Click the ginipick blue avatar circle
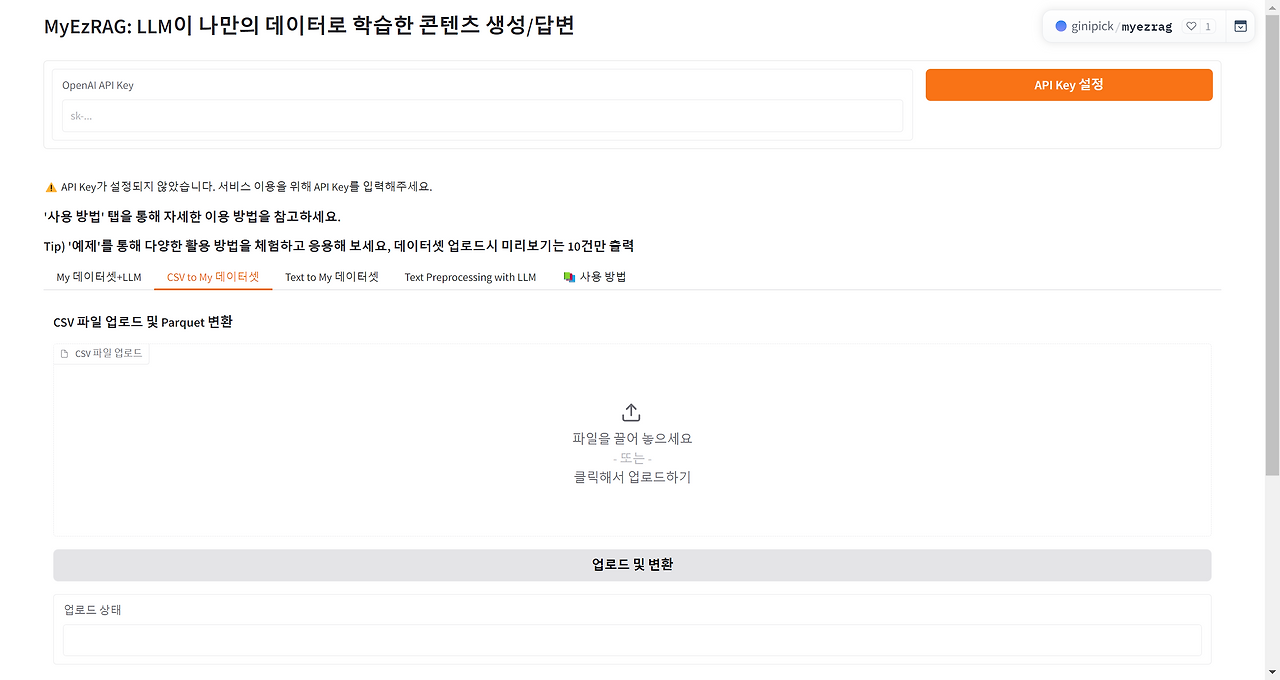The width and height of the screenshot is (1280, 680). (1061, 27)
